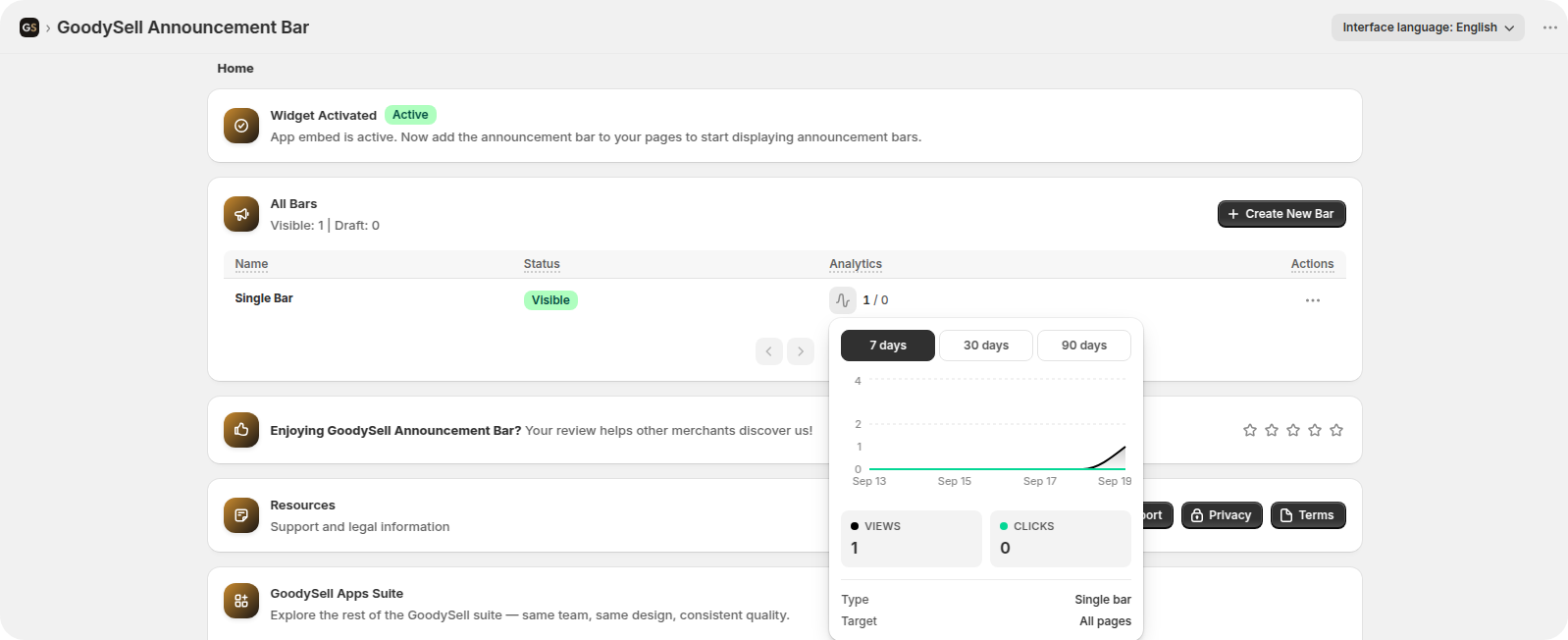This screenshot has width=1568, height=640.
Task: Click the analytics line chart
Action: (991, 430)
